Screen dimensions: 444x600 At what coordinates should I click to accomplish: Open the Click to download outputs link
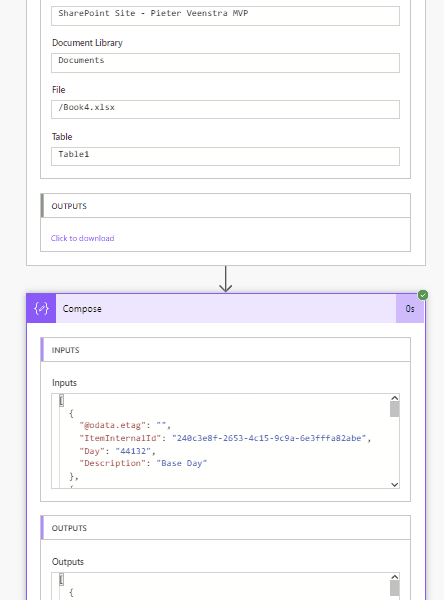tap(82, 238)
